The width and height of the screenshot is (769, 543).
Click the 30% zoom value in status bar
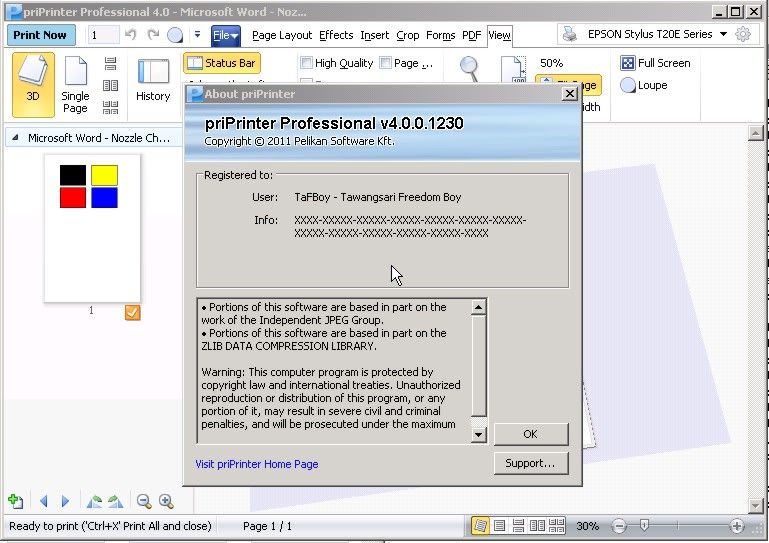(588, 526)
